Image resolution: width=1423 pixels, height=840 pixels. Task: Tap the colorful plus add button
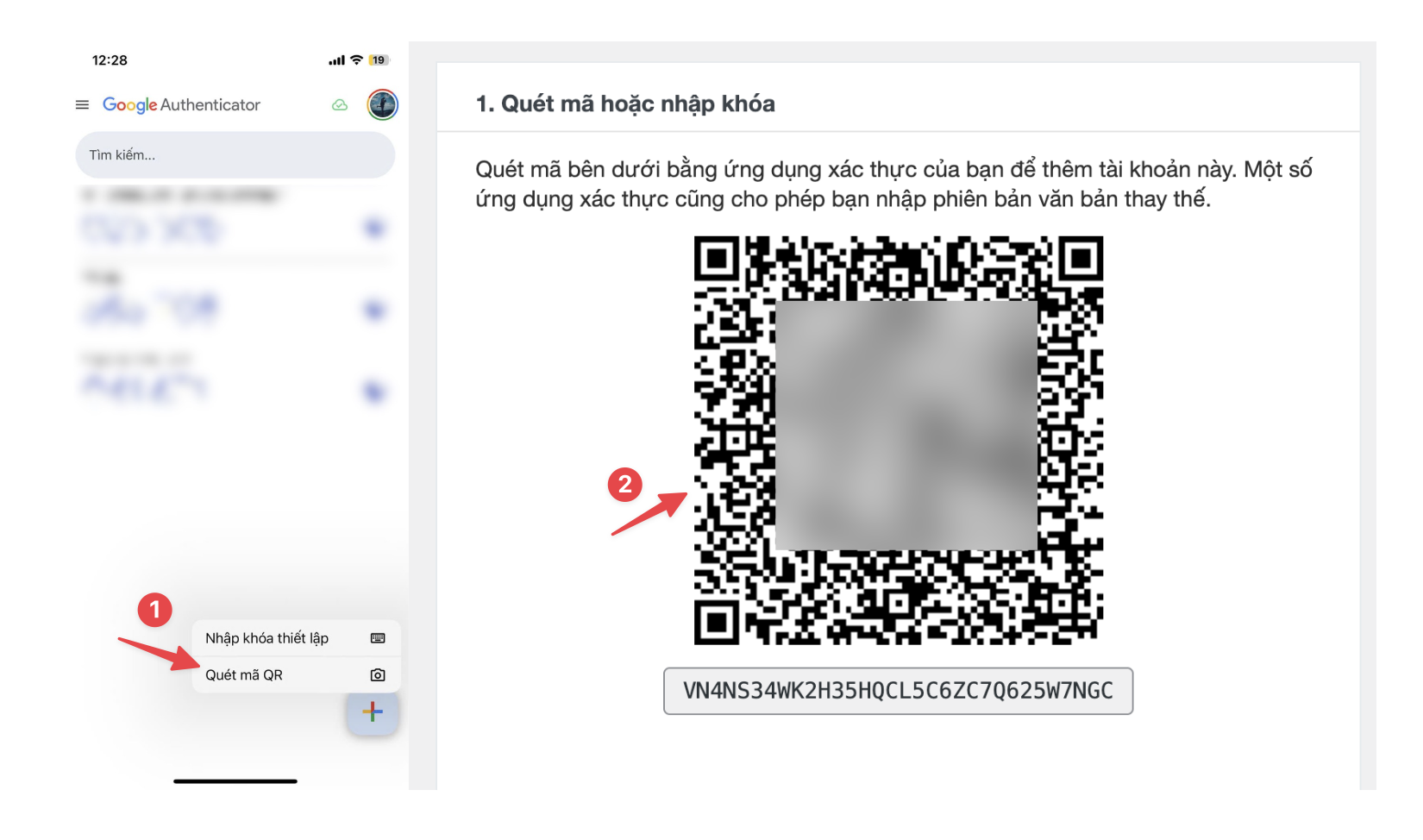pos(373,711)
